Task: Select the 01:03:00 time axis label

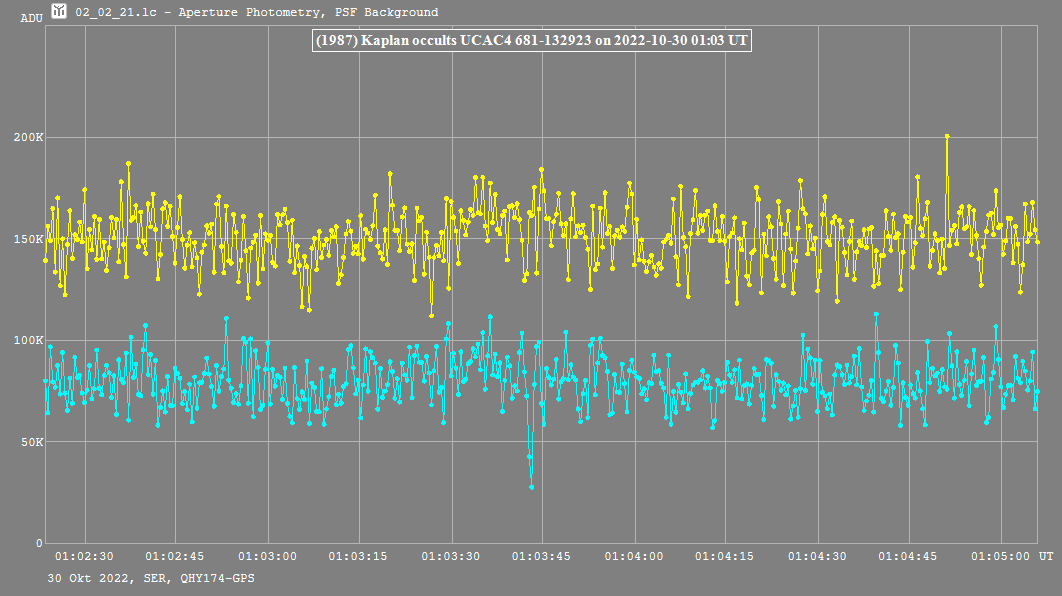Action: (x=268, y=556)
